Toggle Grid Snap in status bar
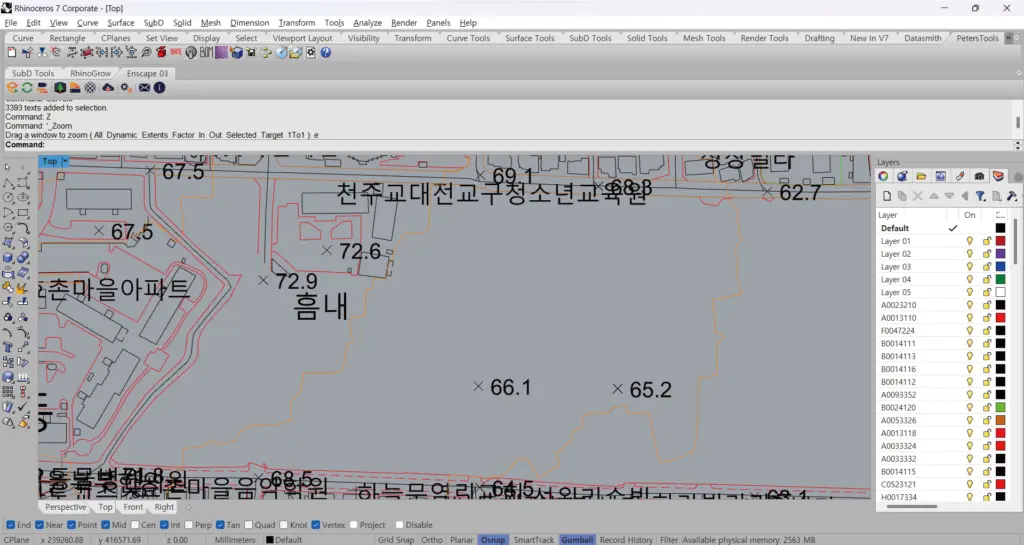 (396, 540)
